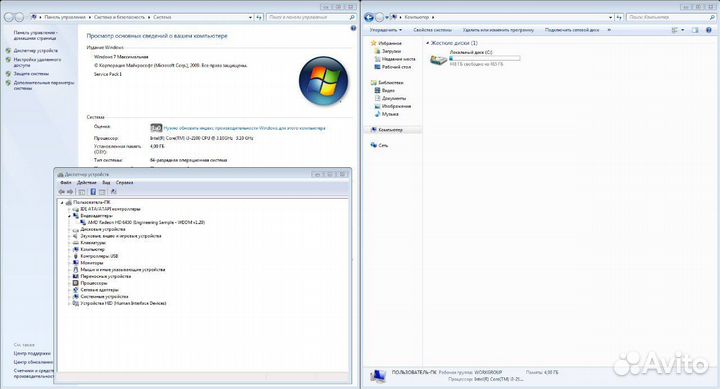The width and height of the screenshot is (720, 389).
Task: Click the Windows Experience Index score badge
Action: [156, 128]
